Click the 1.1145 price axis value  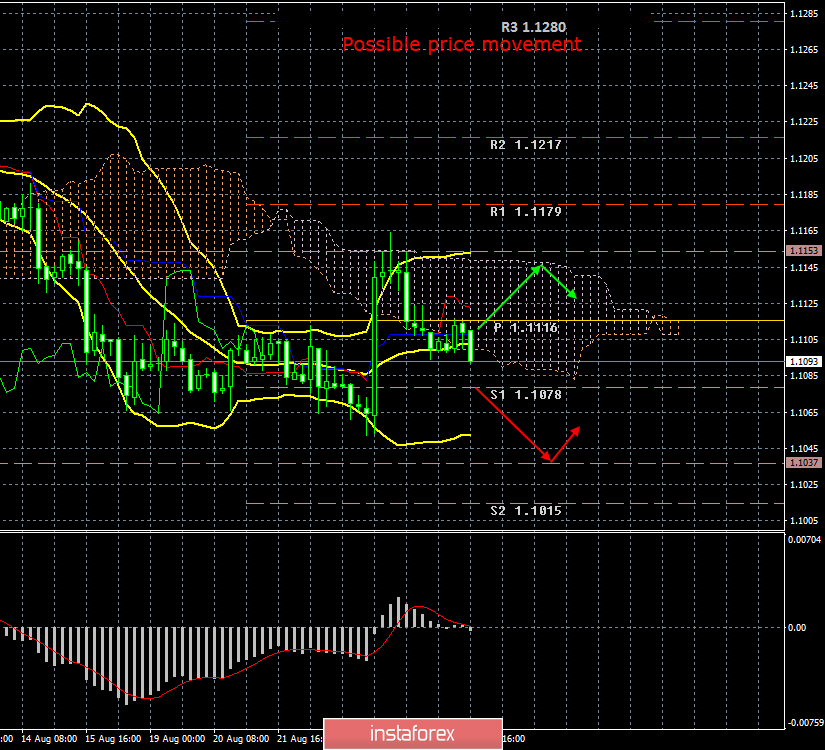[804, 267]
